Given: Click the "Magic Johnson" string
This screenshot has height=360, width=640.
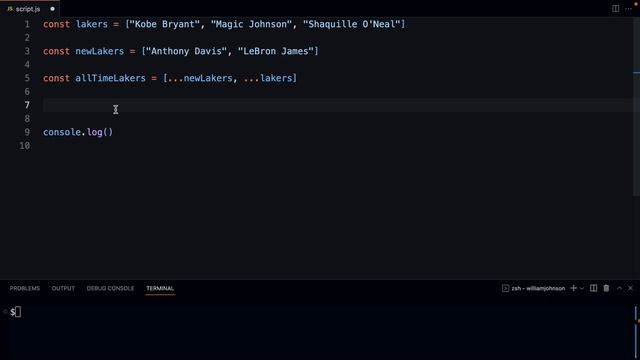Looking at the screenshot, I should point(251,24).
